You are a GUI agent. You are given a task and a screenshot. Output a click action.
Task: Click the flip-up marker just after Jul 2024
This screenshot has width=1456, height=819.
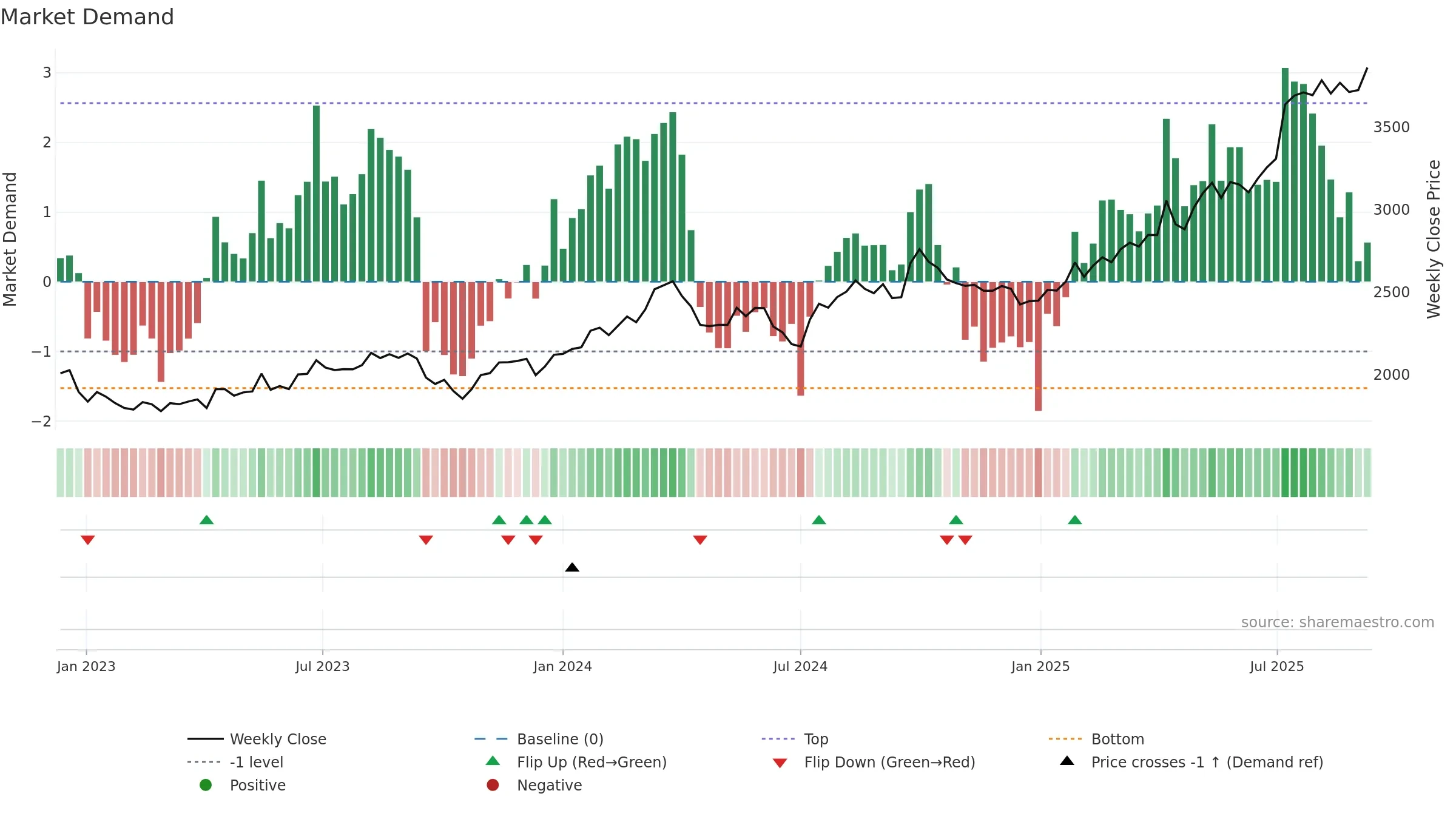click(x=819, y=520)
